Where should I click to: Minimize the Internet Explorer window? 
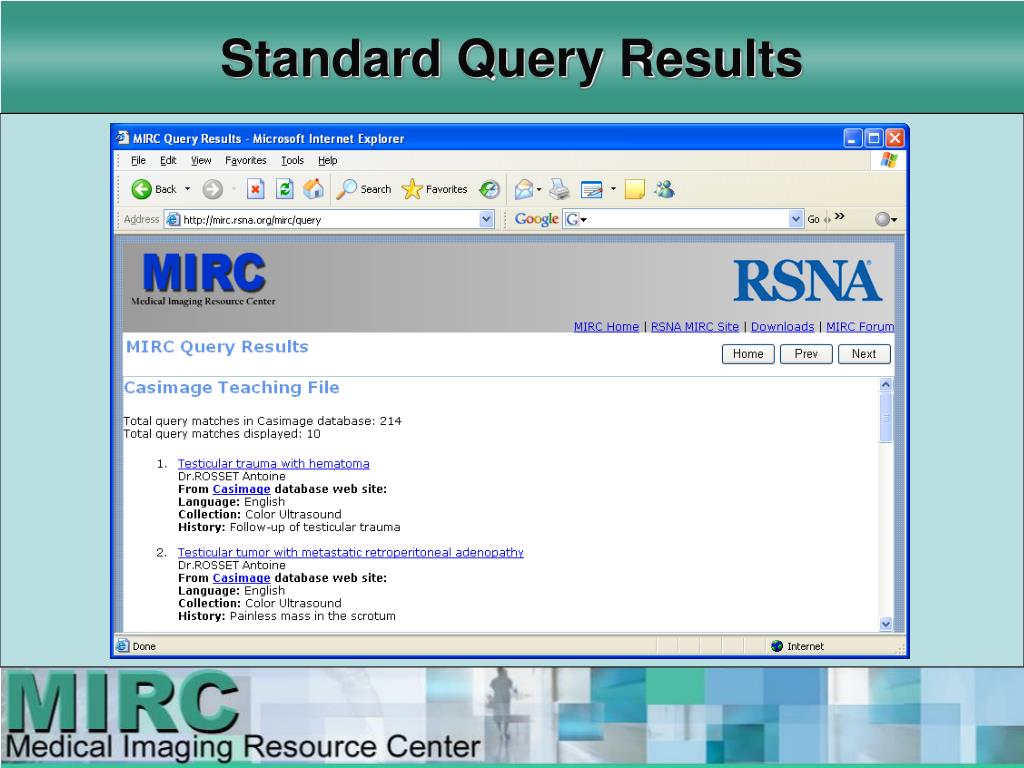pyautogui.click(x=853, y=138)
